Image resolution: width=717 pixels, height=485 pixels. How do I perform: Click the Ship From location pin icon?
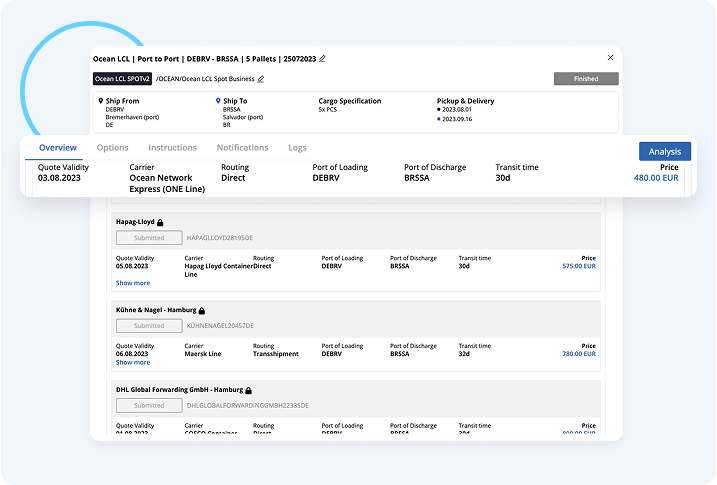coord(100,101)
